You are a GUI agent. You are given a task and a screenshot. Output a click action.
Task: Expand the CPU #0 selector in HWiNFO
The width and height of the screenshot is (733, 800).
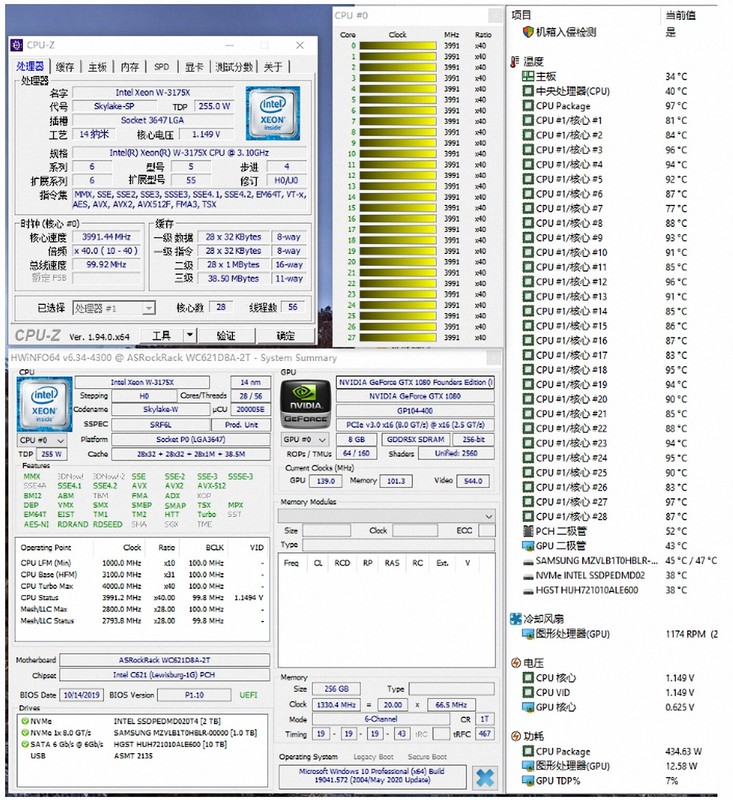[x=42, y=440]
